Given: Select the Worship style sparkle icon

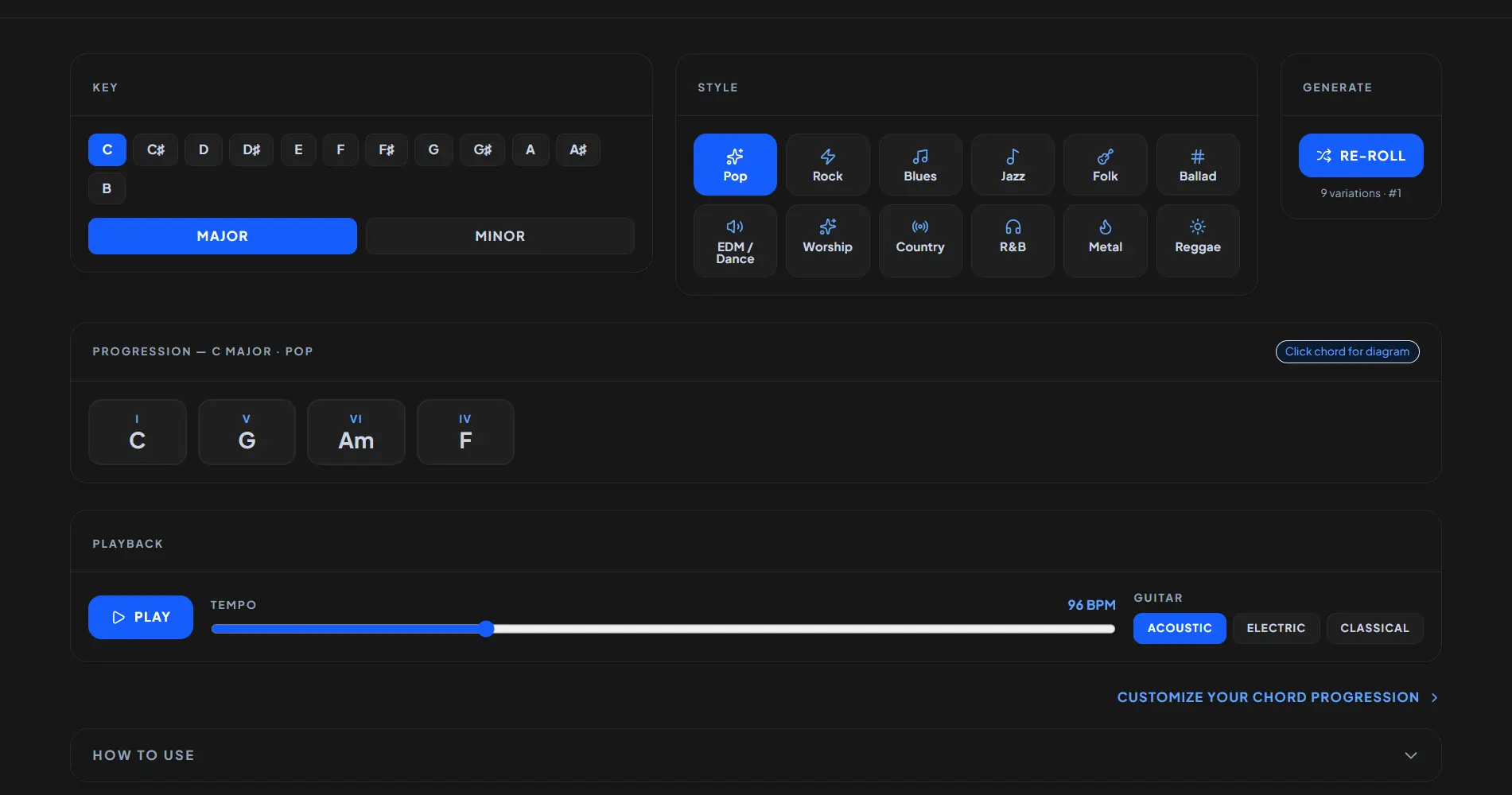Looking at the screenshot, I should [x=827, y=227].
